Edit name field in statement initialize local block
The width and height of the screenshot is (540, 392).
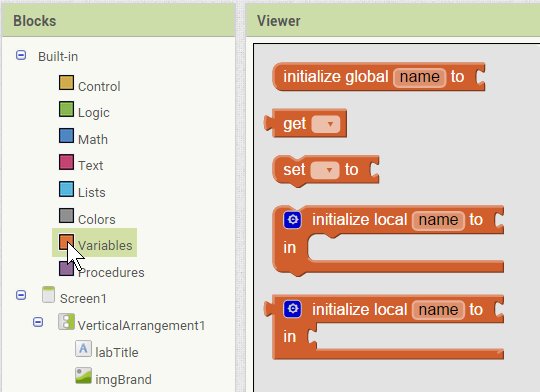[x=438, y=220]
